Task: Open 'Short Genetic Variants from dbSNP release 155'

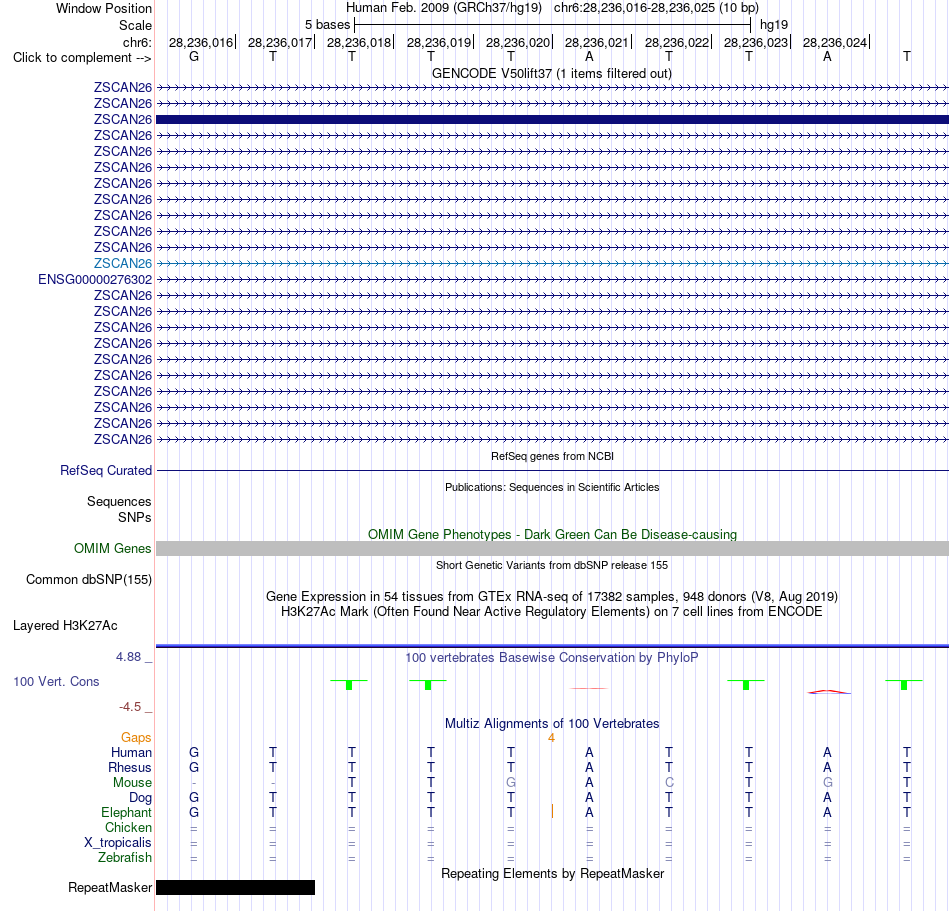Action: pos(552,565)
